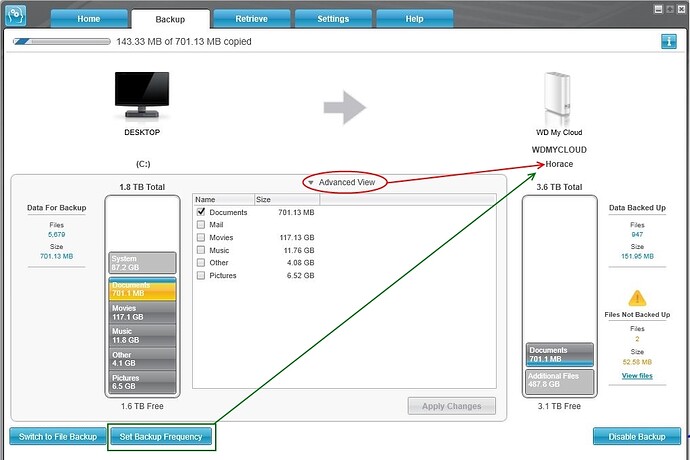Tick the Music checkbox
This screenshot has width=690, height=460.
tap(201, 250)
